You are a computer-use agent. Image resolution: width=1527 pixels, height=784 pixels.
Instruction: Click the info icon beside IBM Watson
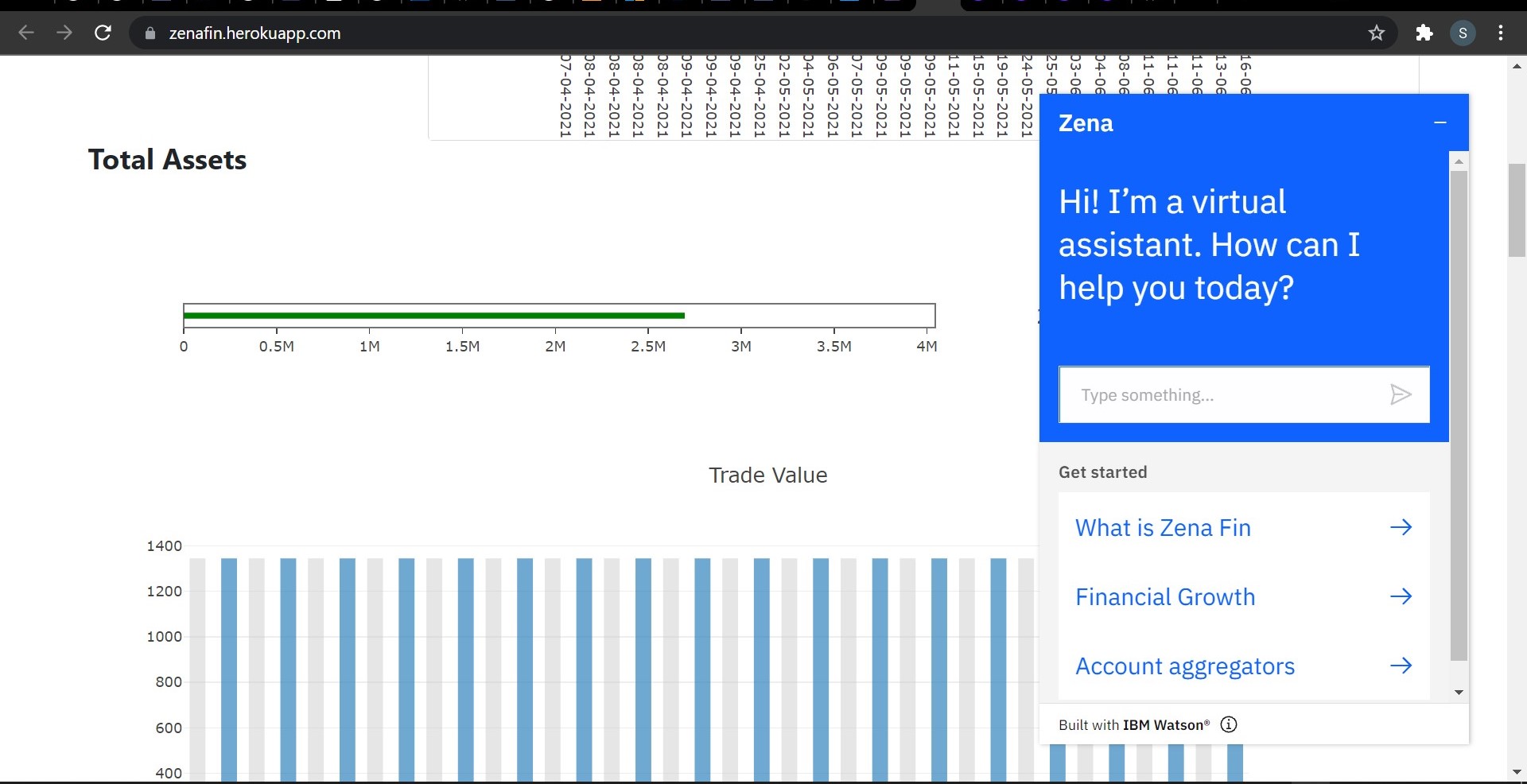click(1229, 724)
